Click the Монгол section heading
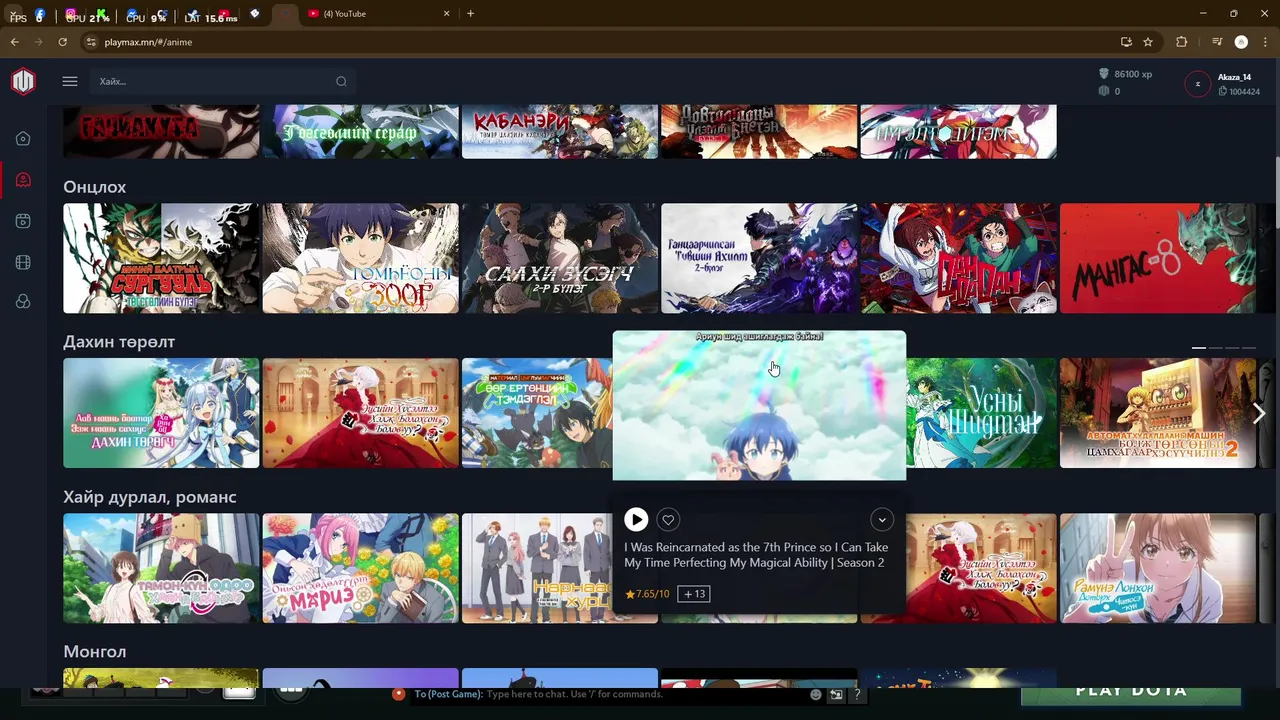The image size is (1280, 720). click(x=94, y=652)
